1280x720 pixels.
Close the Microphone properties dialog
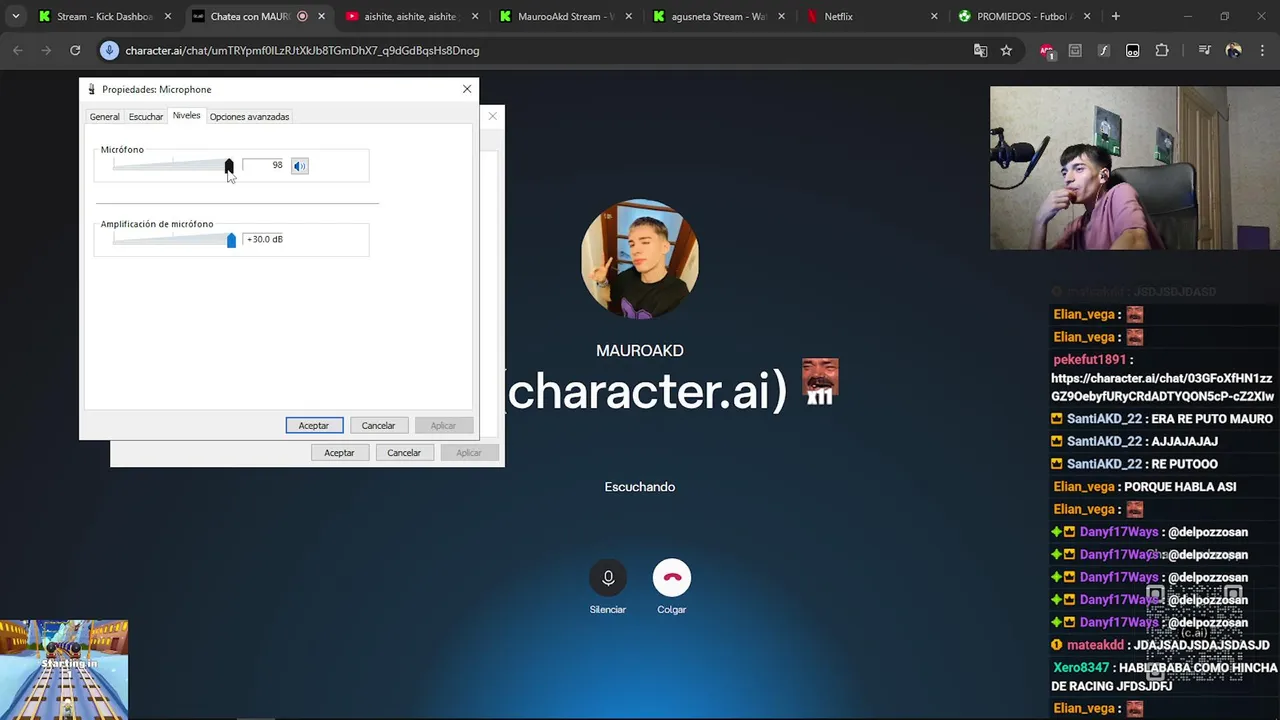467,89
